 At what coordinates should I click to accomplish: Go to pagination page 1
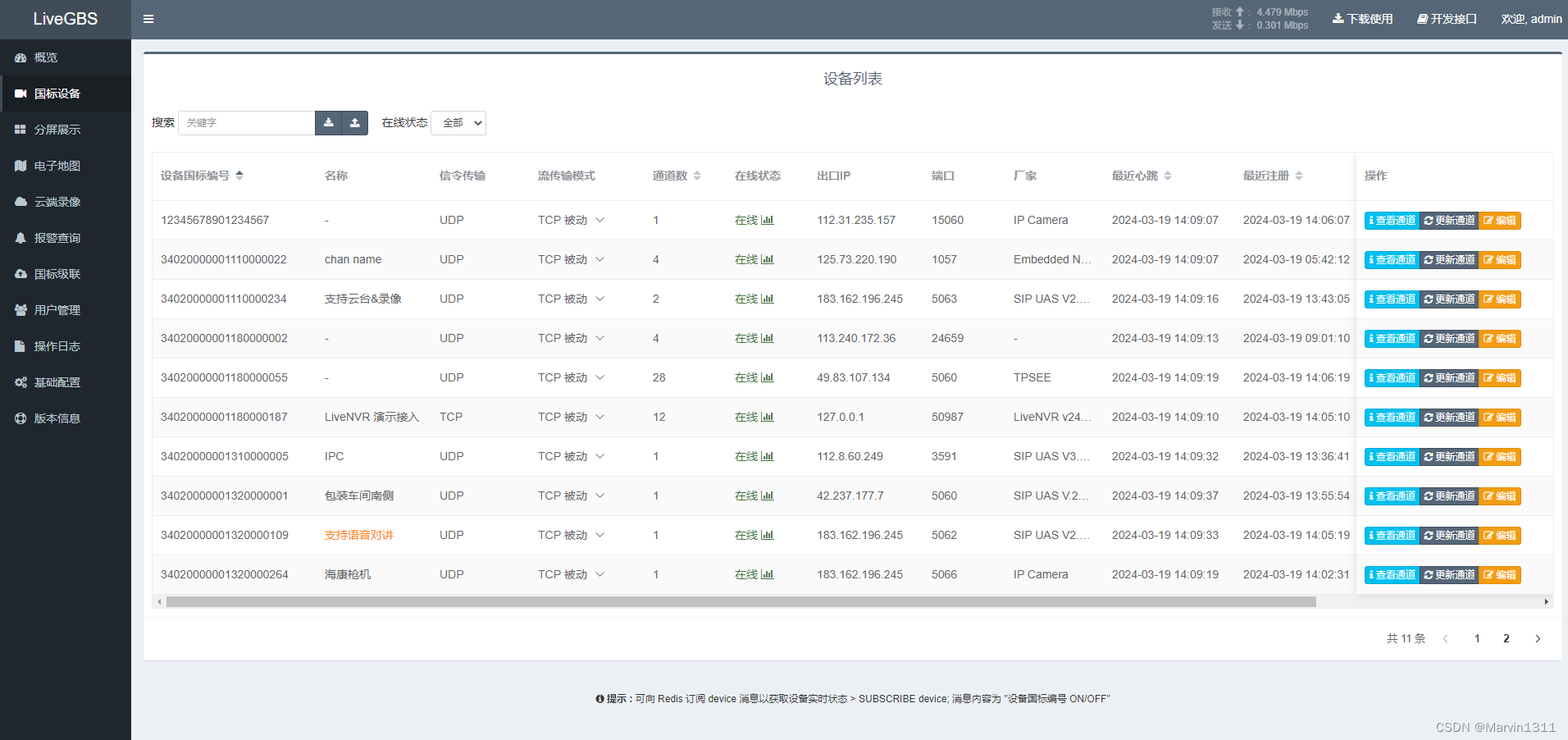pyautogui.click(x=1477, y=638)
